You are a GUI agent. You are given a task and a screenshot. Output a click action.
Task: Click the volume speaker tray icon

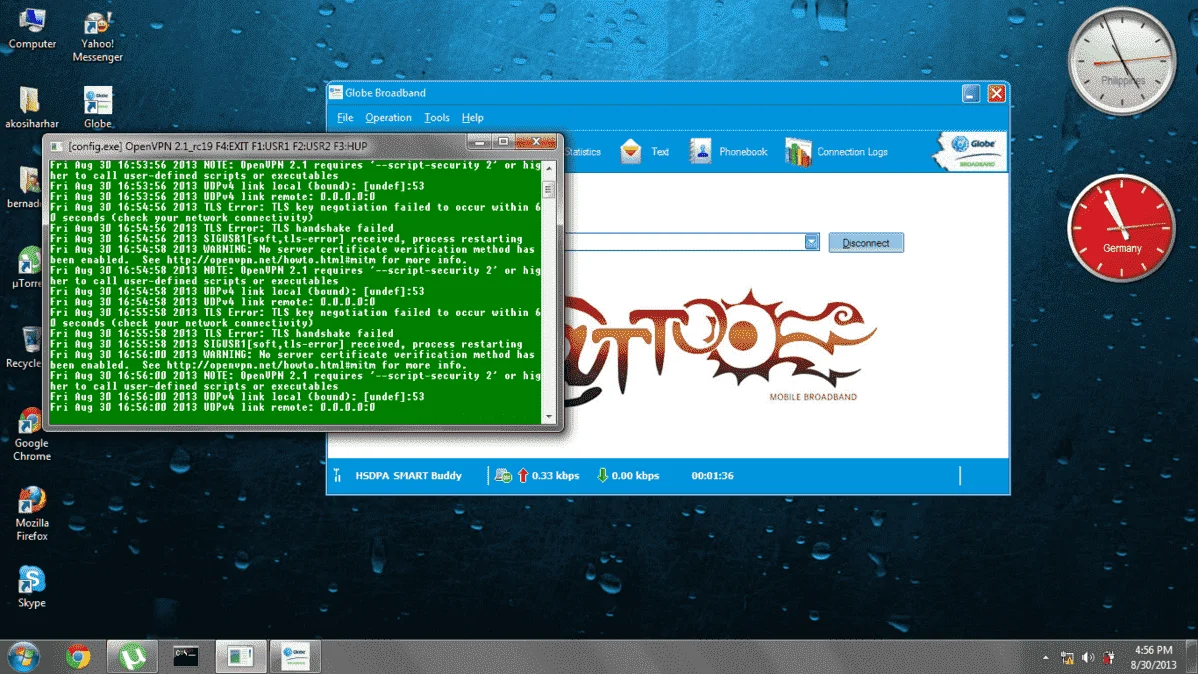(1088, 657)
